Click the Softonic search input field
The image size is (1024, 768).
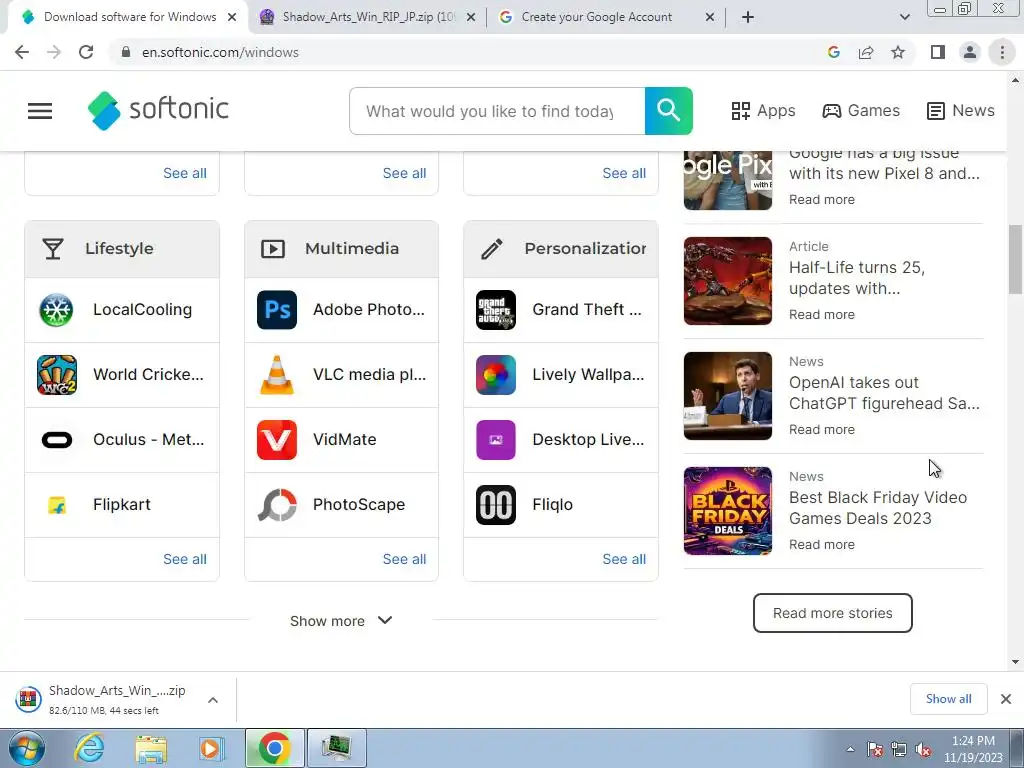pos(496,111)
